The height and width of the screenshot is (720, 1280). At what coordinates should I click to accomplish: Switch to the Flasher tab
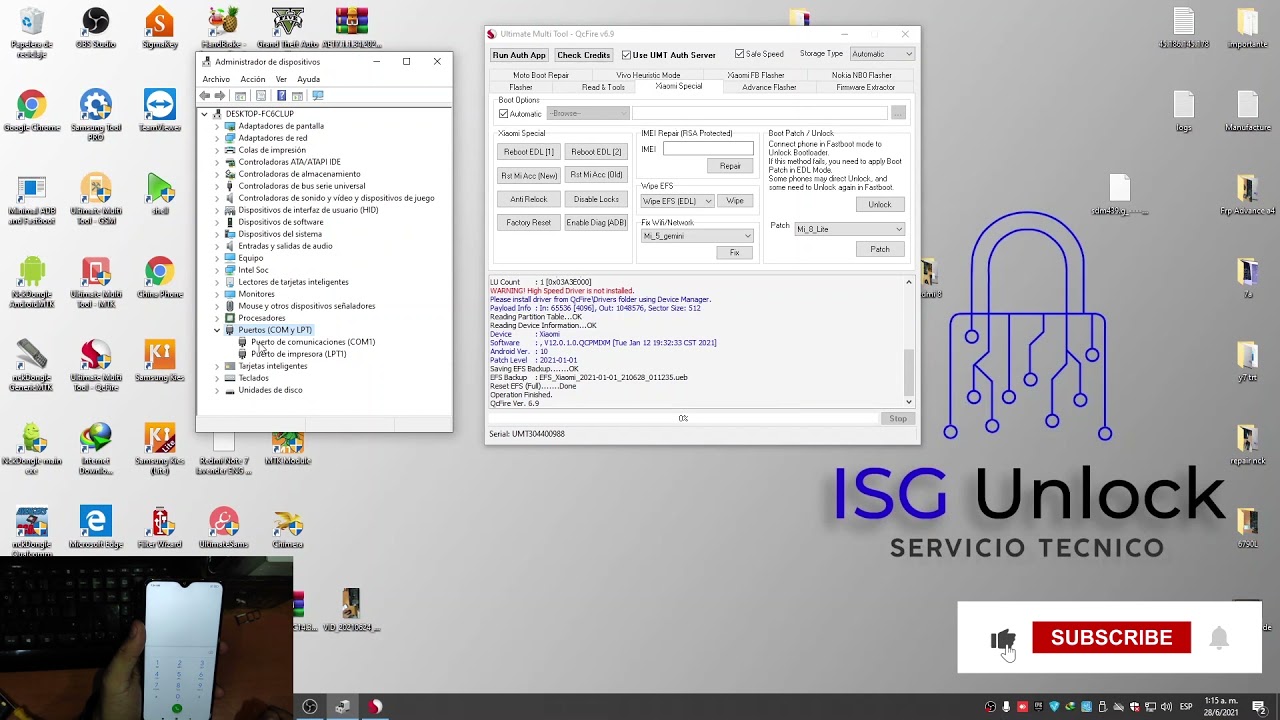(x=521, y=87)
